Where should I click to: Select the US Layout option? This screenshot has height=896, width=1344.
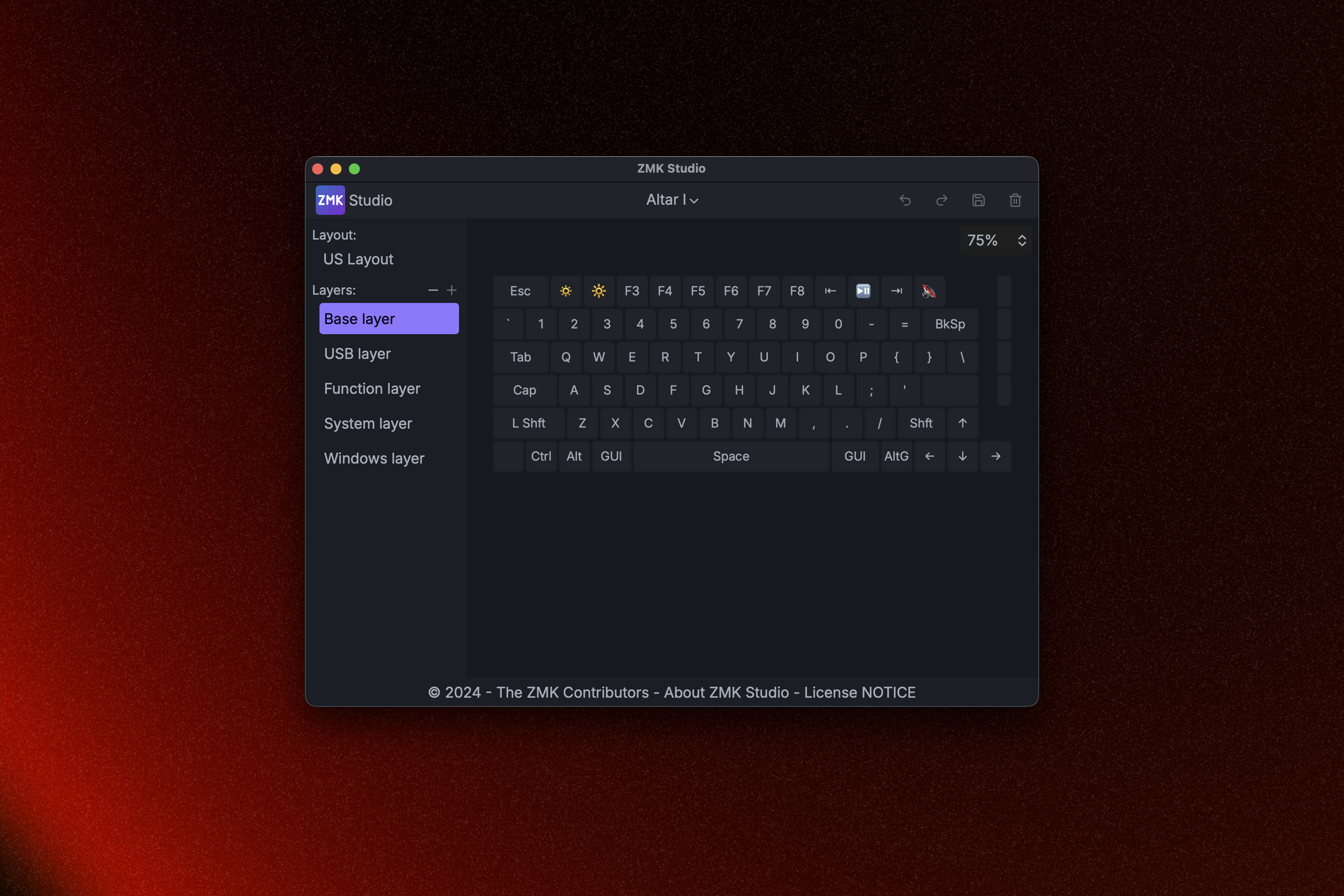click(358, 259)
